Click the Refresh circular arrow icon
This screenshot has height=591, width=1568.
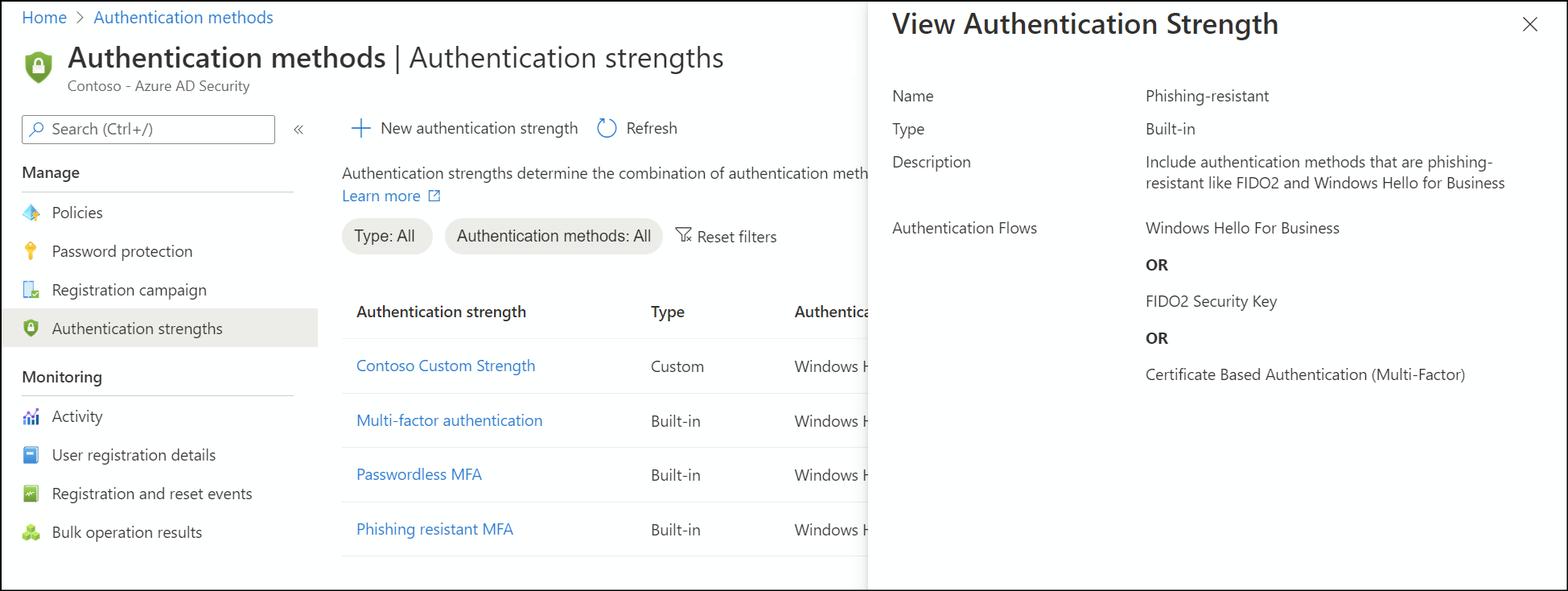pyautogui.click(x=607, y=128)
